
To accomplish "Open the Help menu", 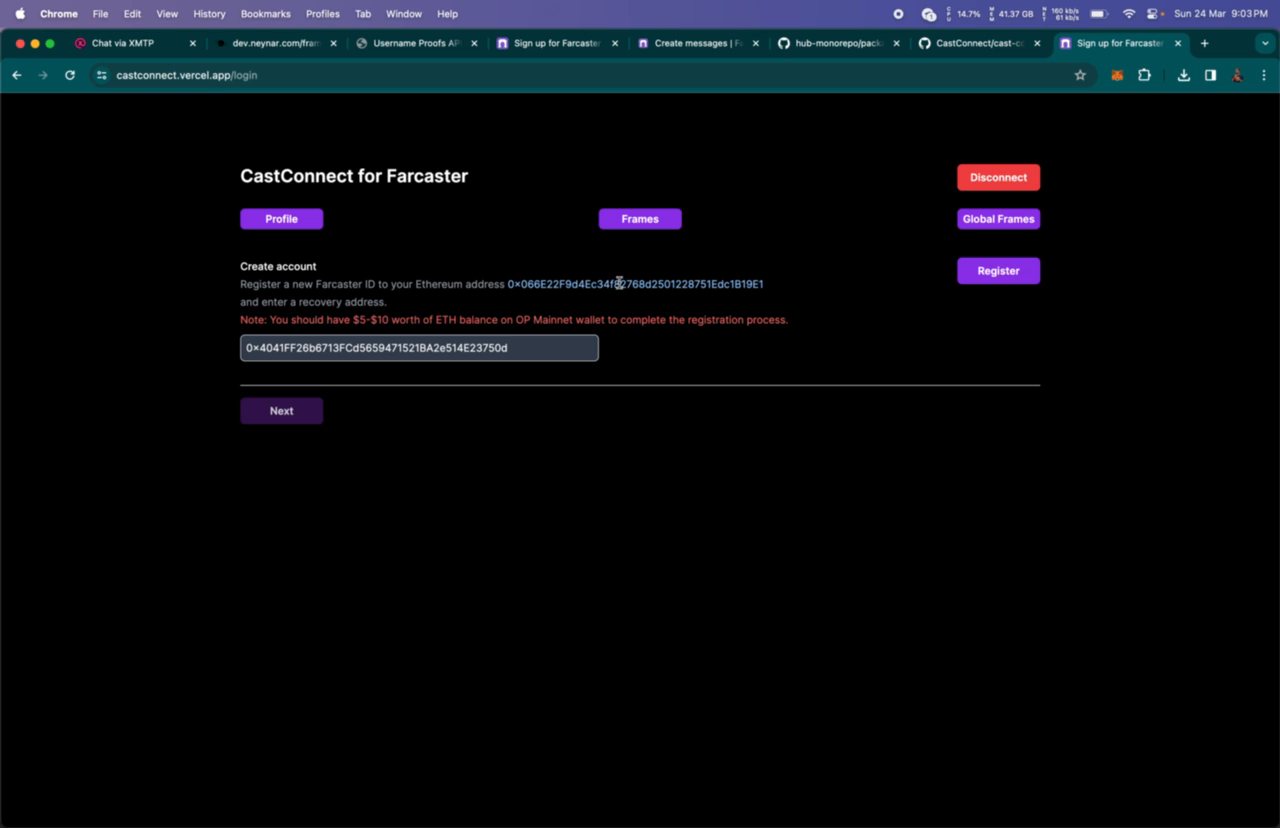I will click(x=447, y=14).
